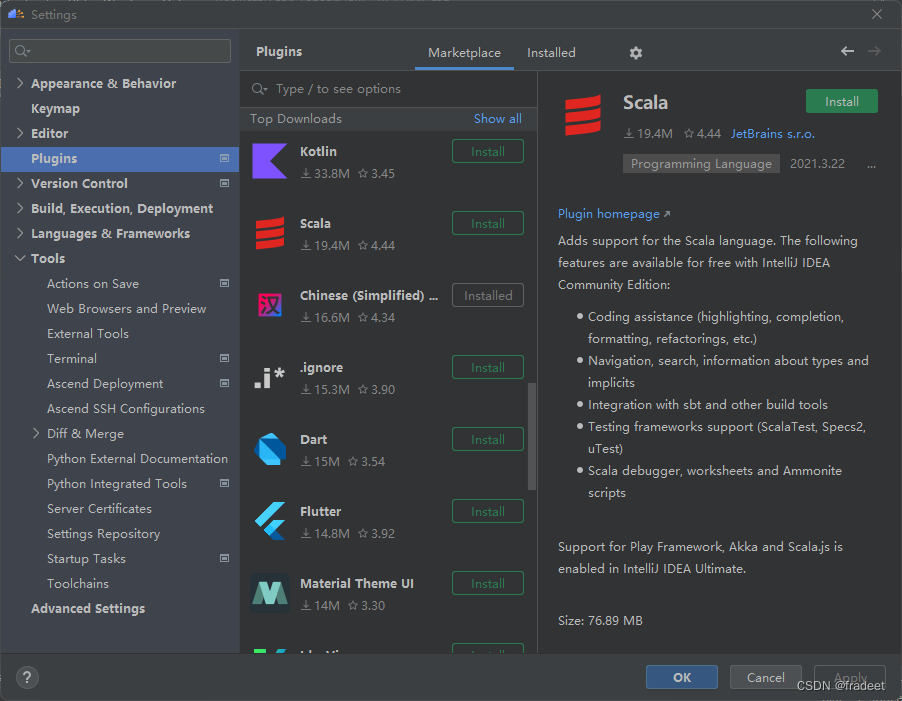The image size is (902, 701).
Task: Select Plugins in the settings tree
Action: tap(120, 159)
